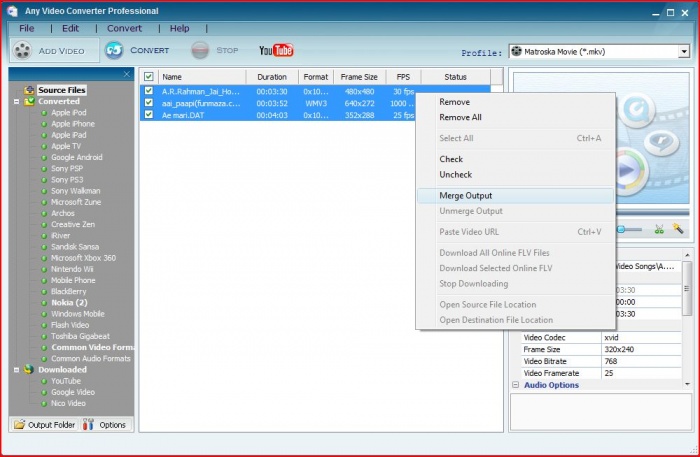The width and height of the screenshot is (700, 457).
Task: Select Remove All in context menu
Action: [461, 117]
